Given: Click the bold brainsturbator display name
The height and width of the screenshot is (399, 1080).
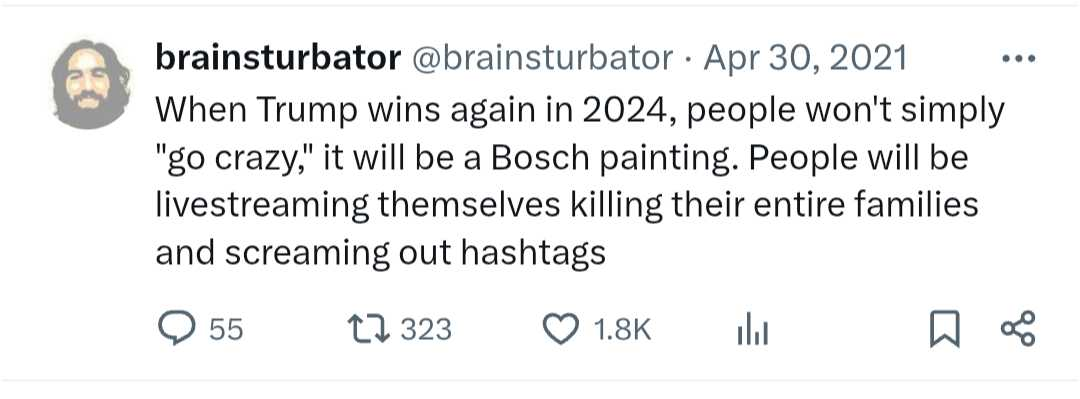Looking at the screenshot, I should 278,59.
